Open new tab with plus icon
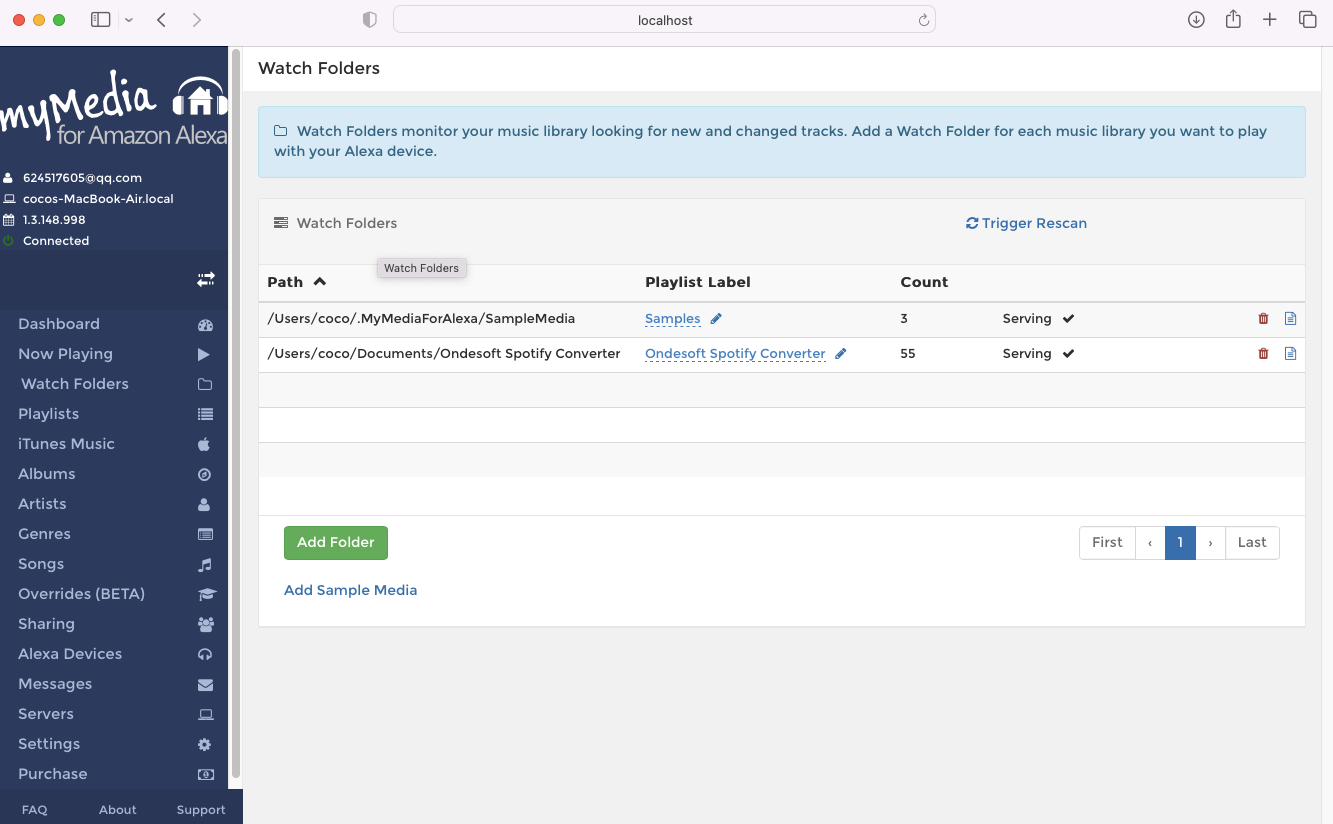This screenshot has height=824, width=1333. click(1270, 19)
